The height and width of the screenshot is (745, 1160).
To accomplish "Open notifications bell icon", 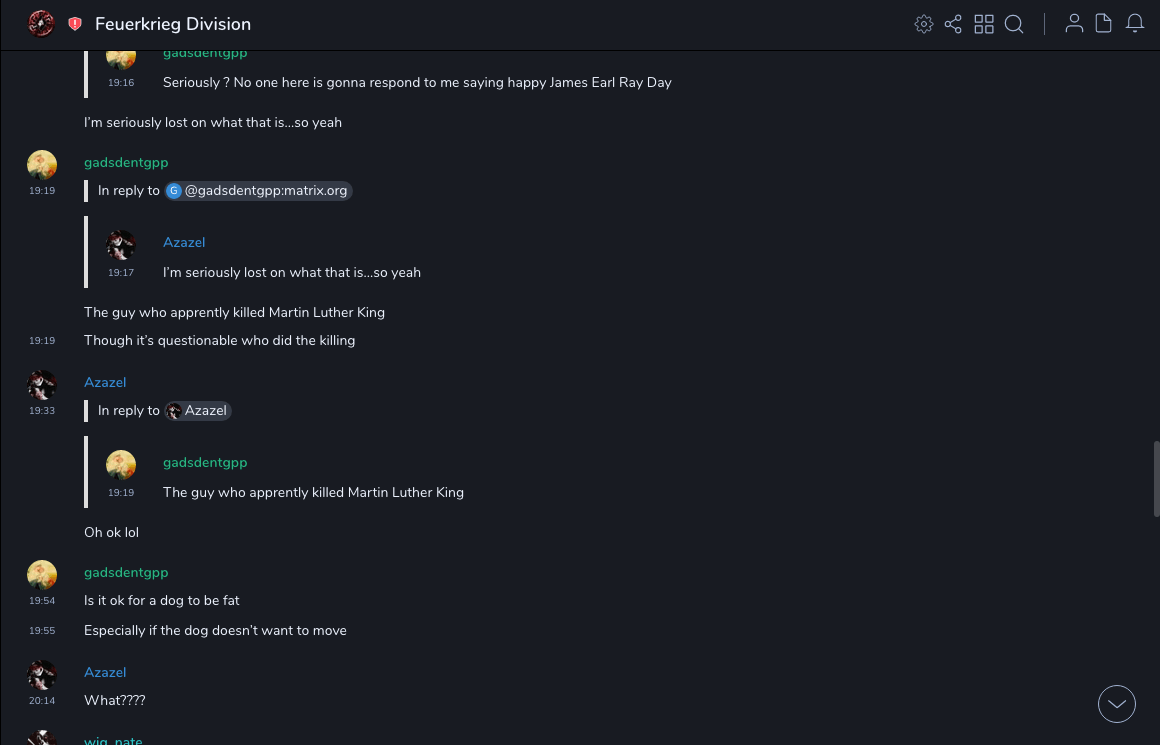I will tap(1135, 24).
